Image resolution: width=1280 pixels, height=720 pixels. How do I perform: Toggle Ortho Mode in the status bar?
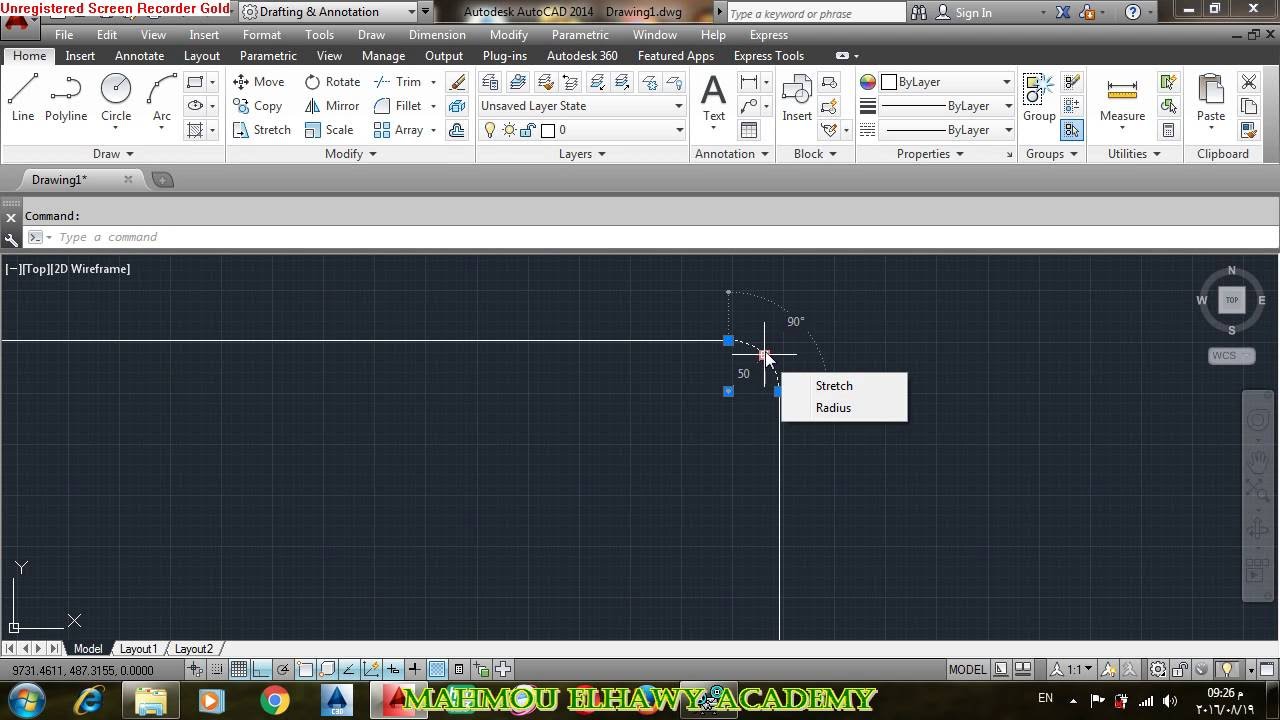coord(261,670)
